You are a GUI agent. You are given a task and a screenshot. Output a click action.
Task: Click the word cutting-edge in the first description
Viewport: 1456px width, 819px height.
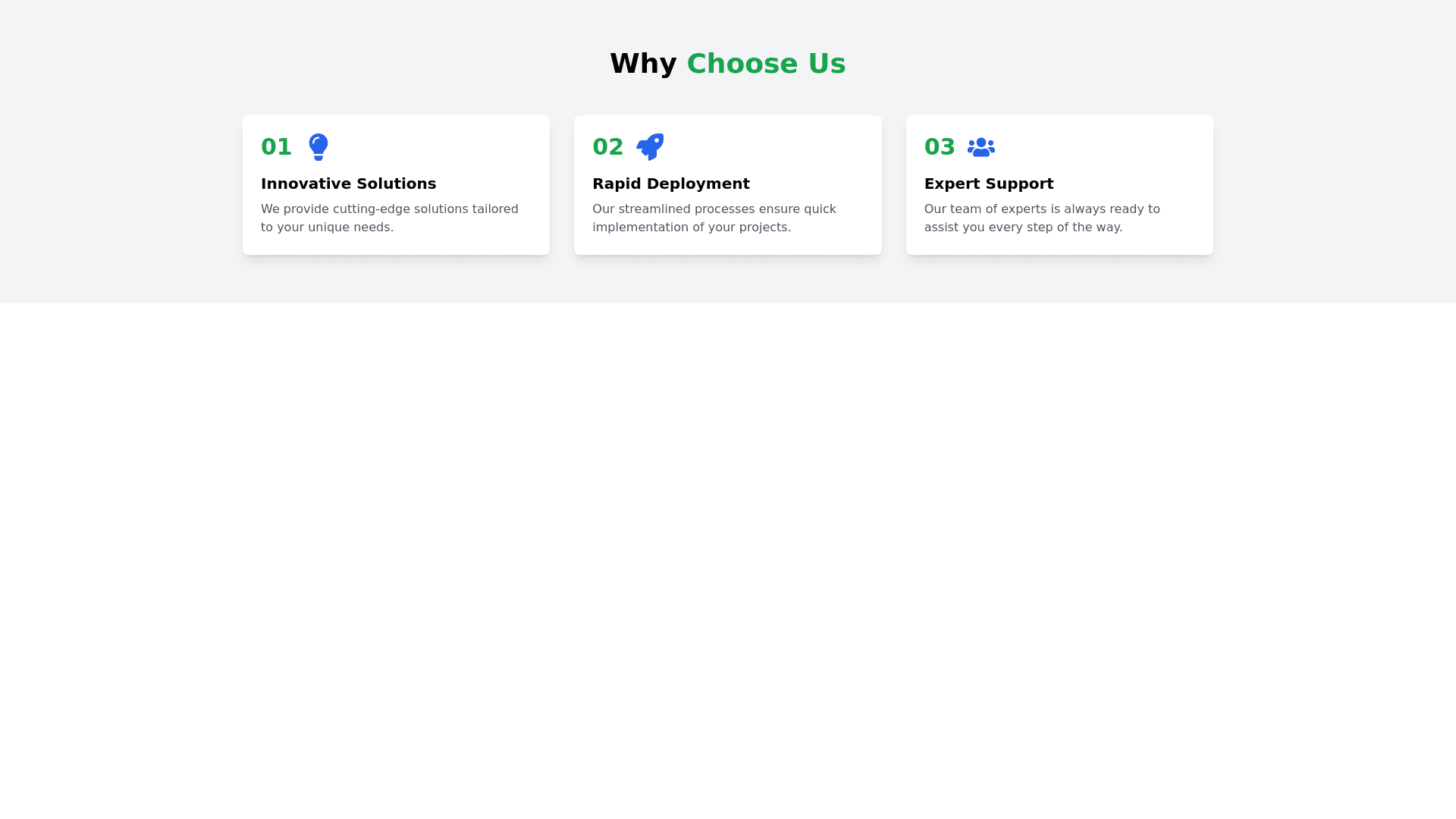click(372, 209)
